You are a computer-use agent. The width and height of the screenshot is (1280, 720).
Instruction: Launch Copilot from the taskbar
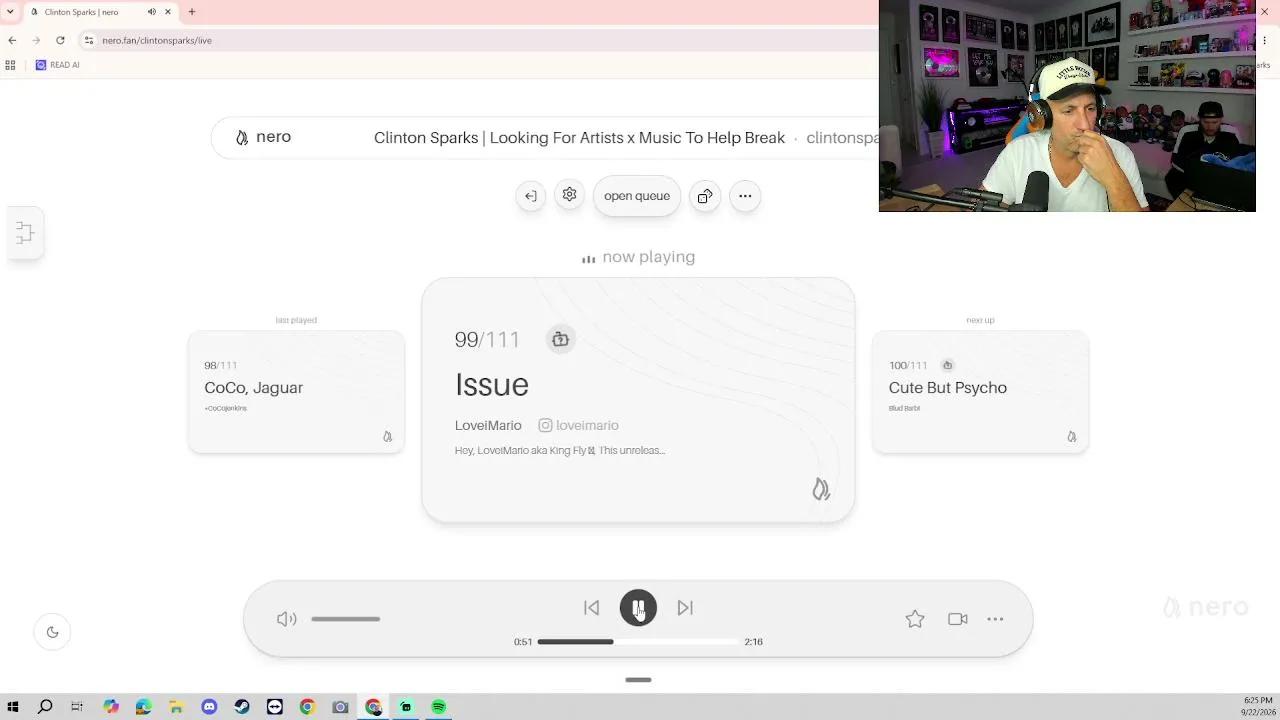tap(111, 707)
